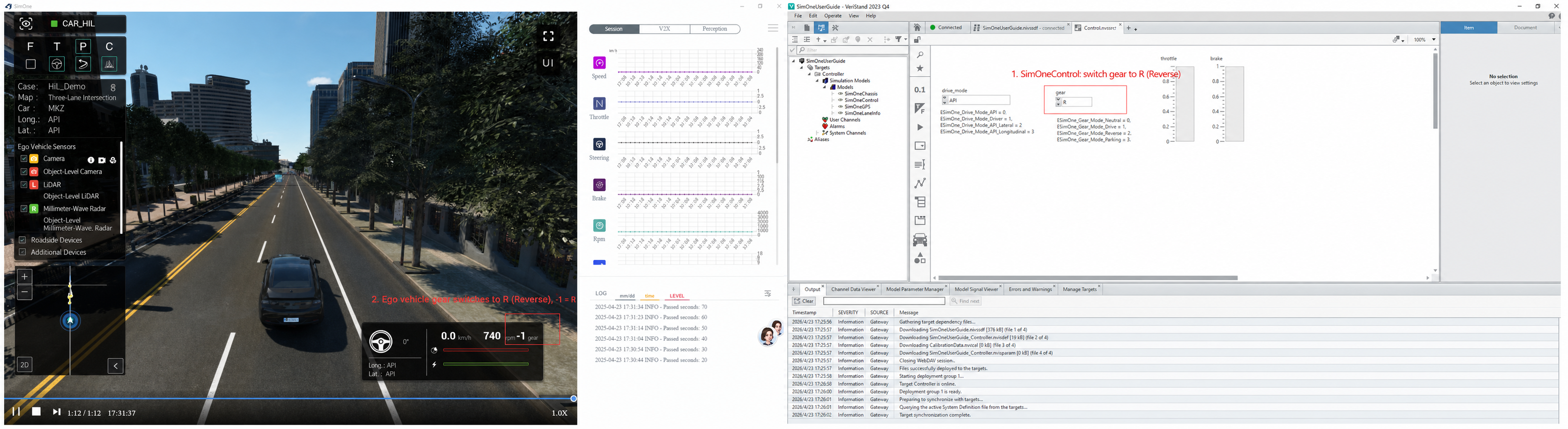The image size is (1568, 429).
Task: Zoom in on the SimOne minimap
Action: pos(24,276)
